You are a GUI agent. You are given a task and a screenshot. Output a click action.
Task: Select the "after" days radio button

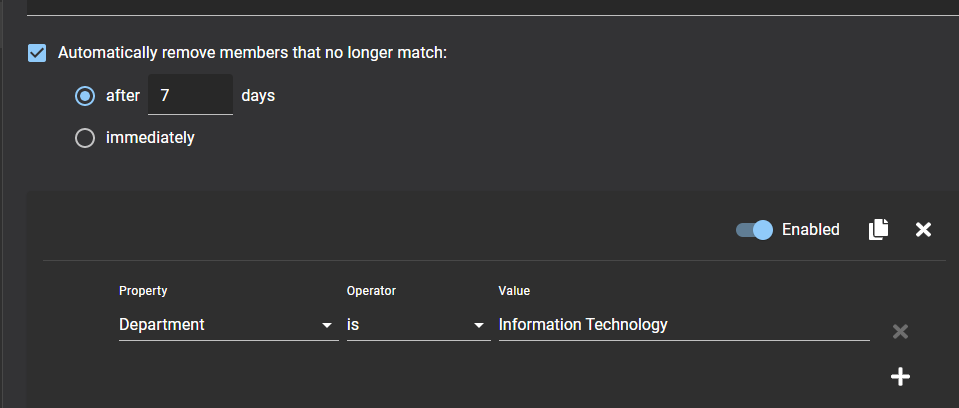pyautogui.click(x=85, y=97)
